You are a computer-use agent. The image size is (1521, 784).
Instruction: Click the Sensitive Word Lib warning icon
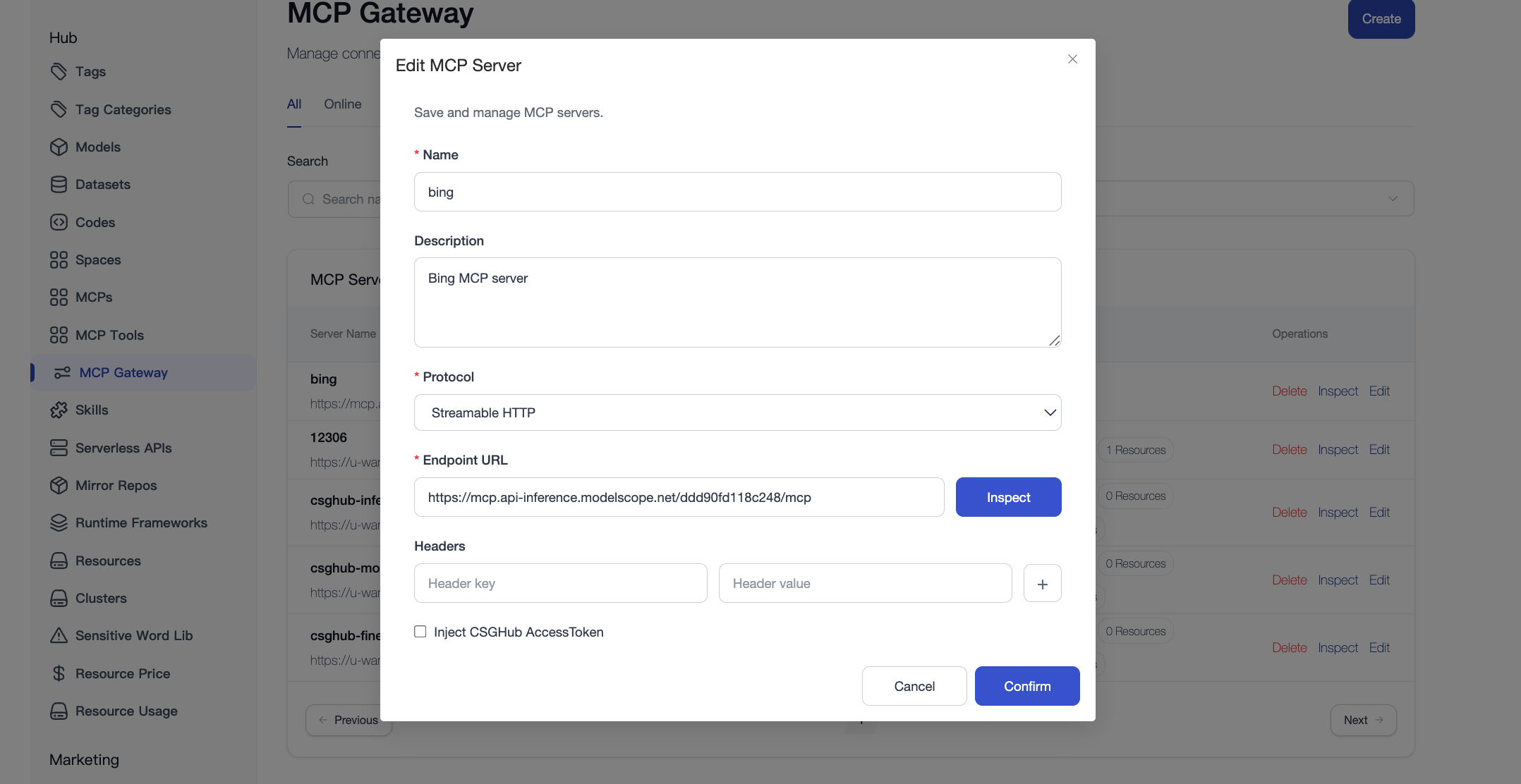pos(59,636)
